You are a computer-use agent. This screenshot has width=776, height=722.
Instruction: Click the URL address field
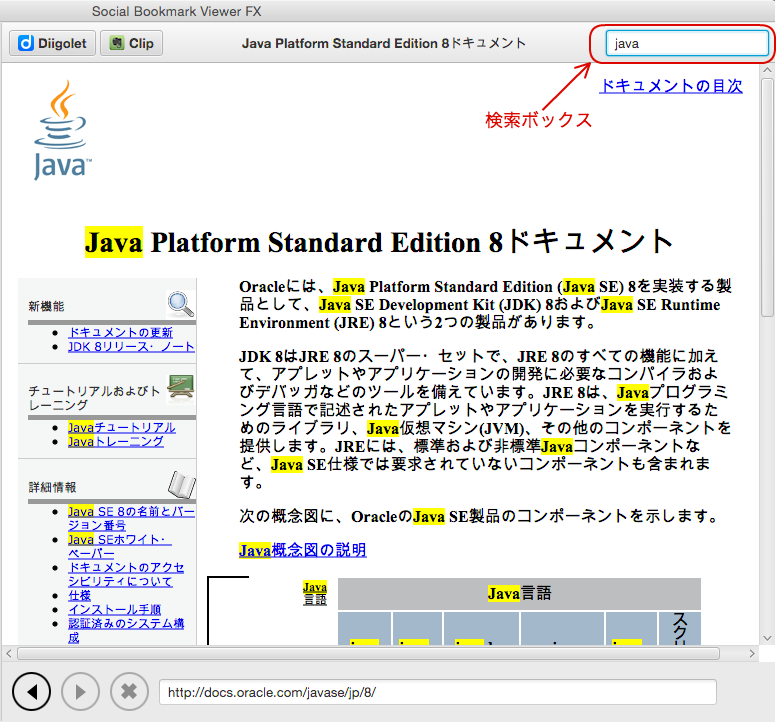(x=437, y=692)
